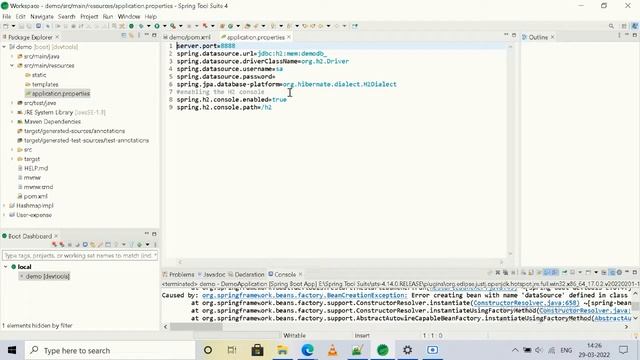This screenshot has width=640, height=360.
Task: Click the Boot Dashboard filter text field
Action: (80, 256)
